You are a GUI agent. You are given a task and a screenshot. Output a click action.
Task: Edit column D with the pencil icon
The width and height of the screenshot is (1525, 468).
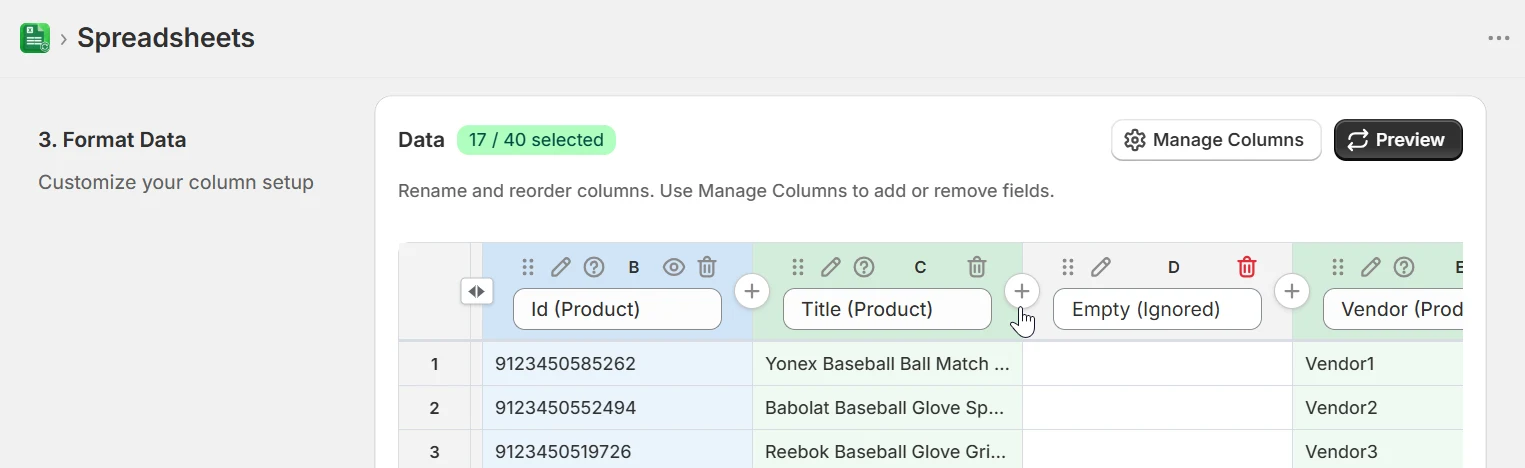pyautogui.click(x=1101, y=267)
